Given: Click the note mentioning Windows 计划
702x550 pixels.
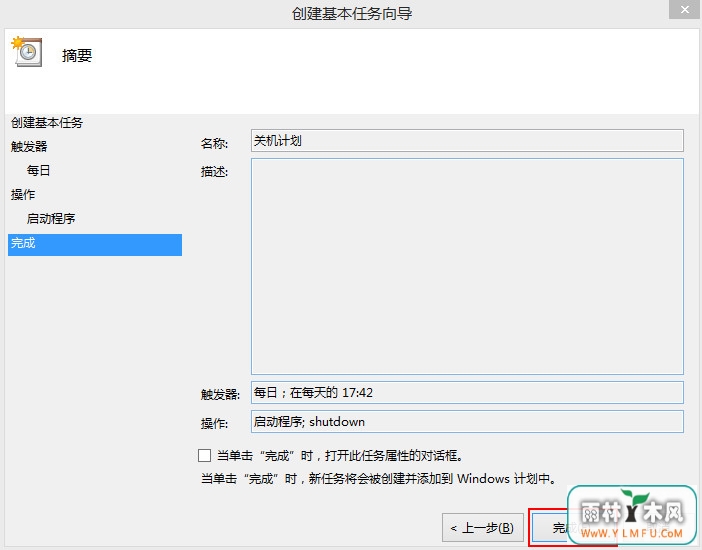Looking at the screenshot, I should click(x=379, y=479).
